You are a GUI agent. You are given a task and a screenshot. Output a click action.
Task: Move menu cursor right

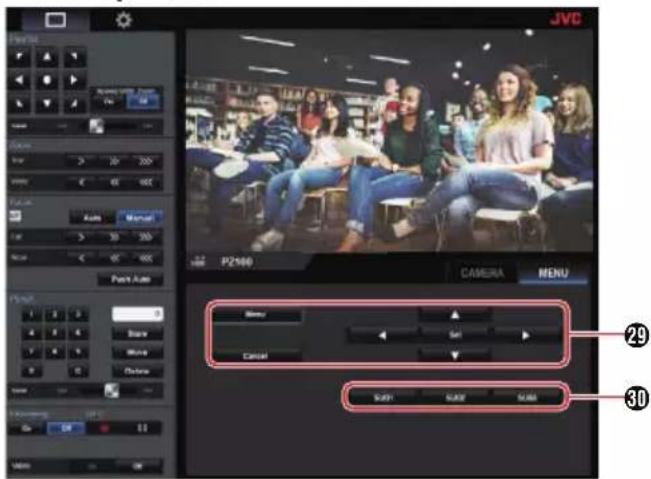click(x=526, y=335)
